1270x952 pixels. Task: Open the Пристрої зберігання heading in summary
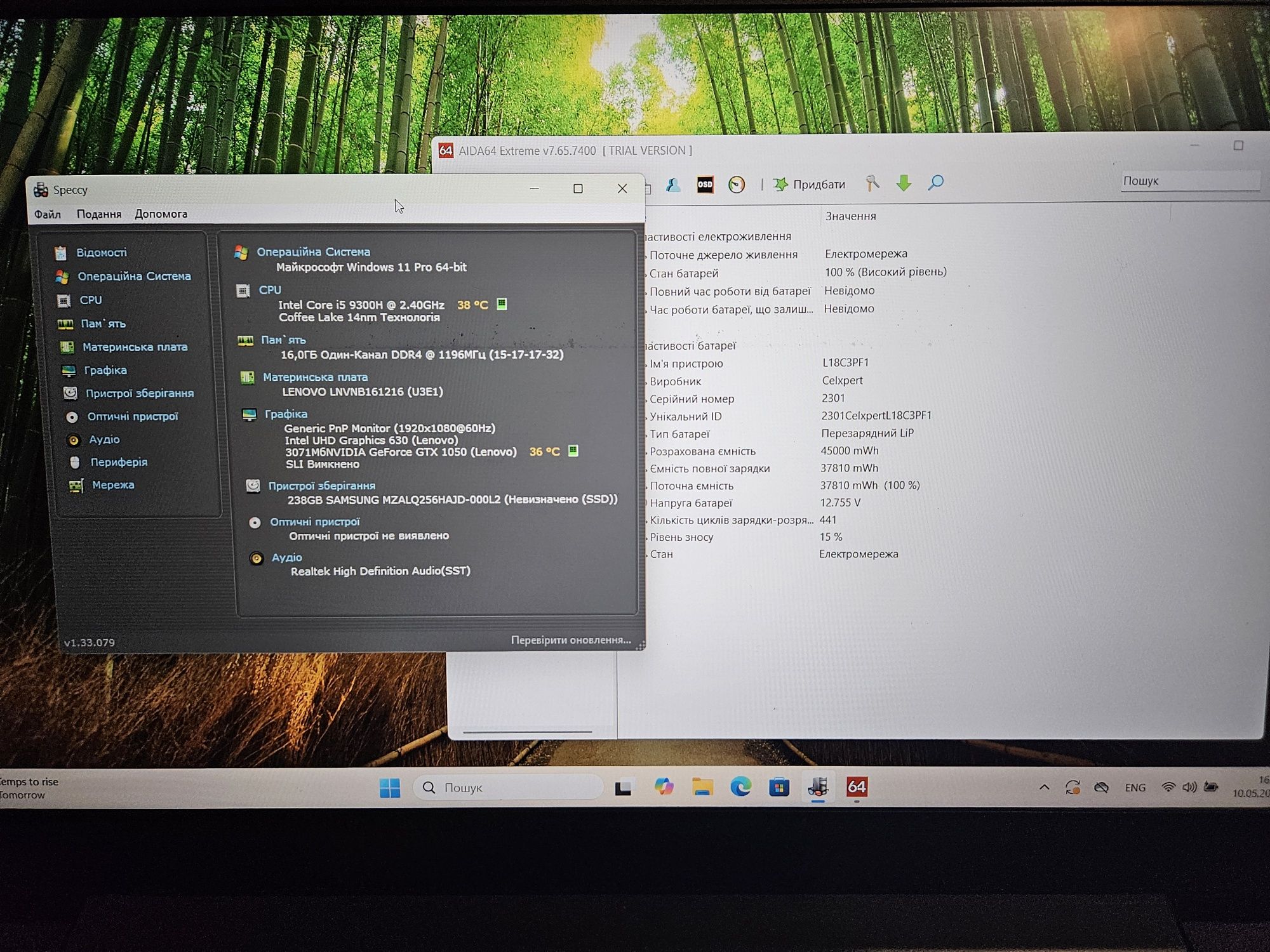322,486
